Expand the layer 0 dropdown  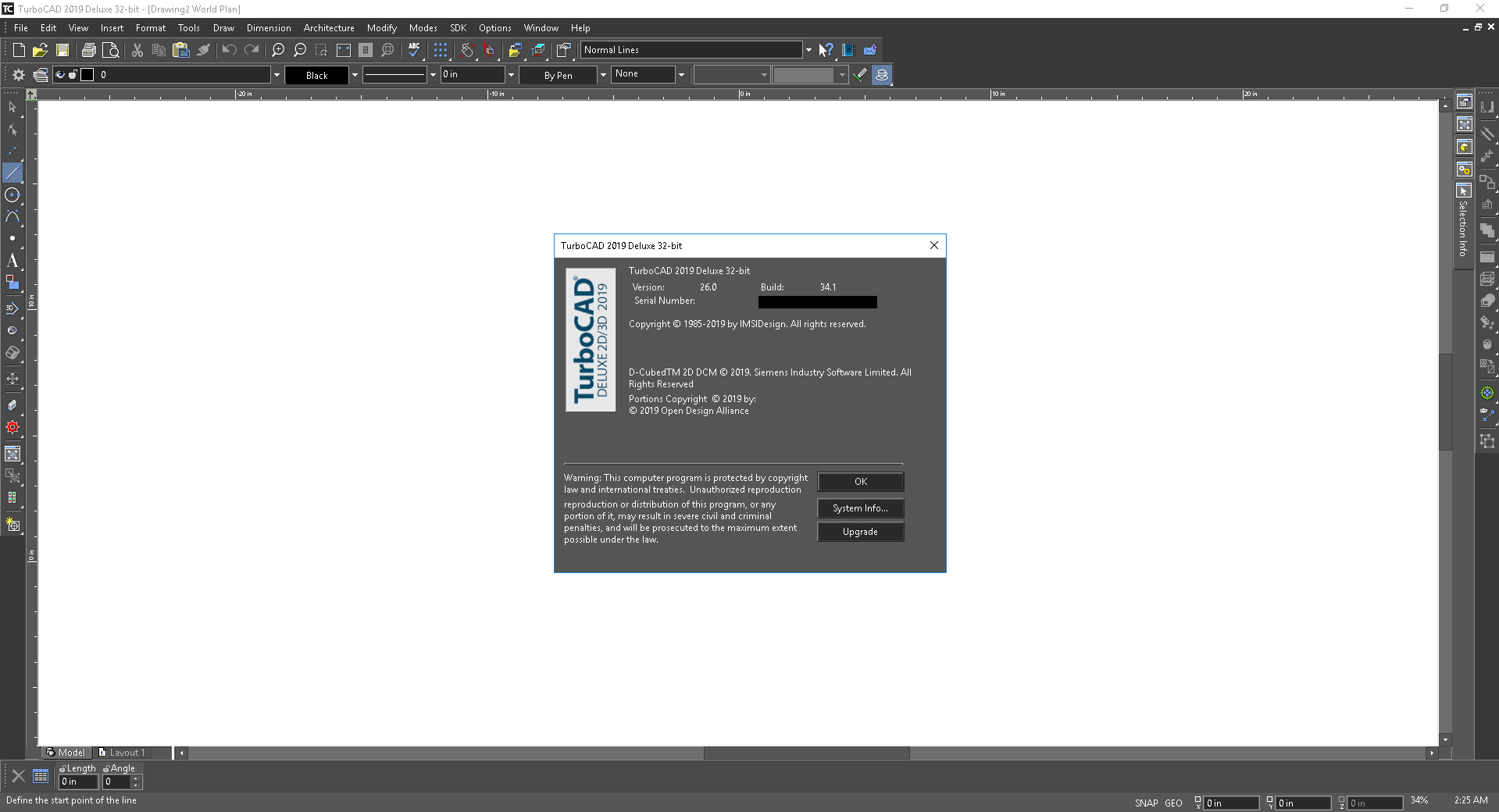click(x=277, y=75)
